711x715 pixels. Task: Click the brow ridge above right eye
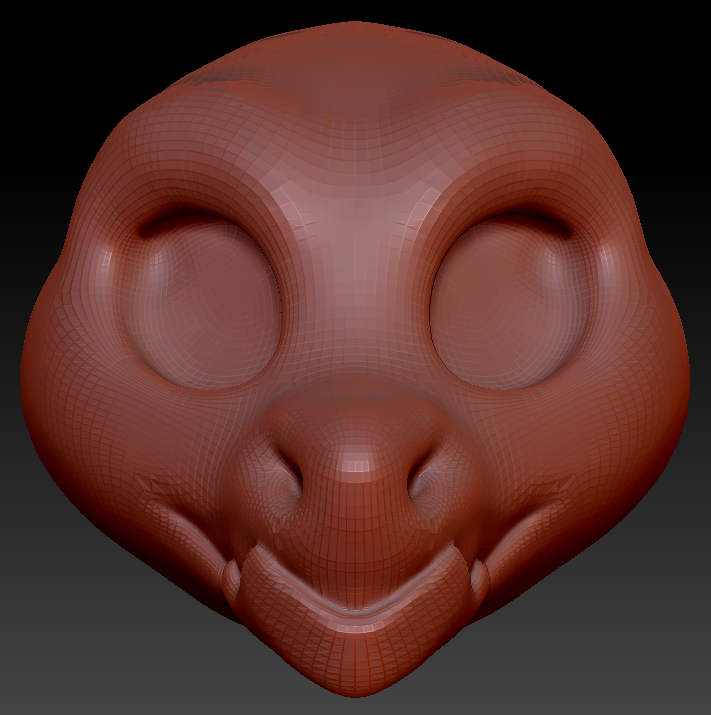(x=510, y=205)
